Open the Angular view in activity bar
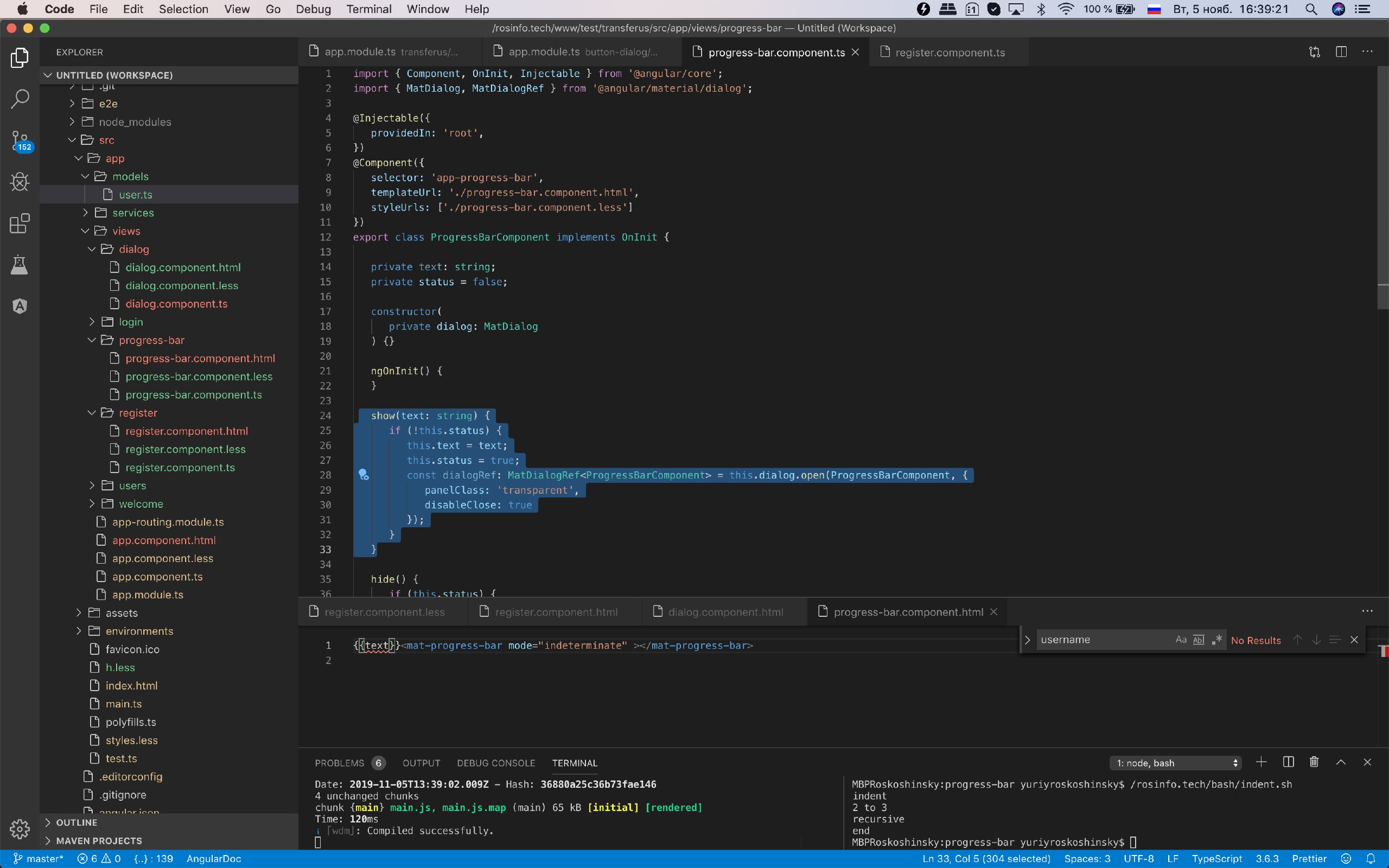The width and height of the screenshot is (1389, 868). point(20,306)
